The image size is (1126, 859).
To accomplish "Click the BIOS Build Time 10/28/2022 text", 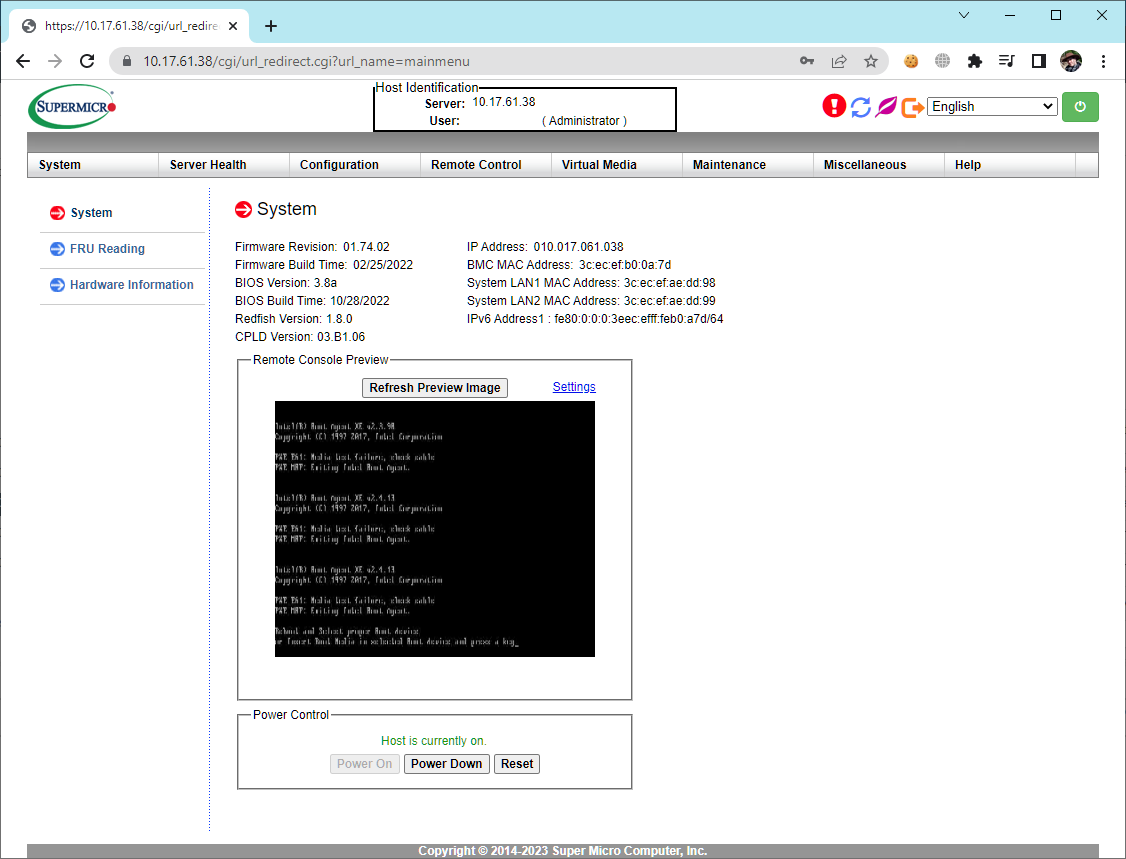I will pyautogui.click(x=312, y=300).
